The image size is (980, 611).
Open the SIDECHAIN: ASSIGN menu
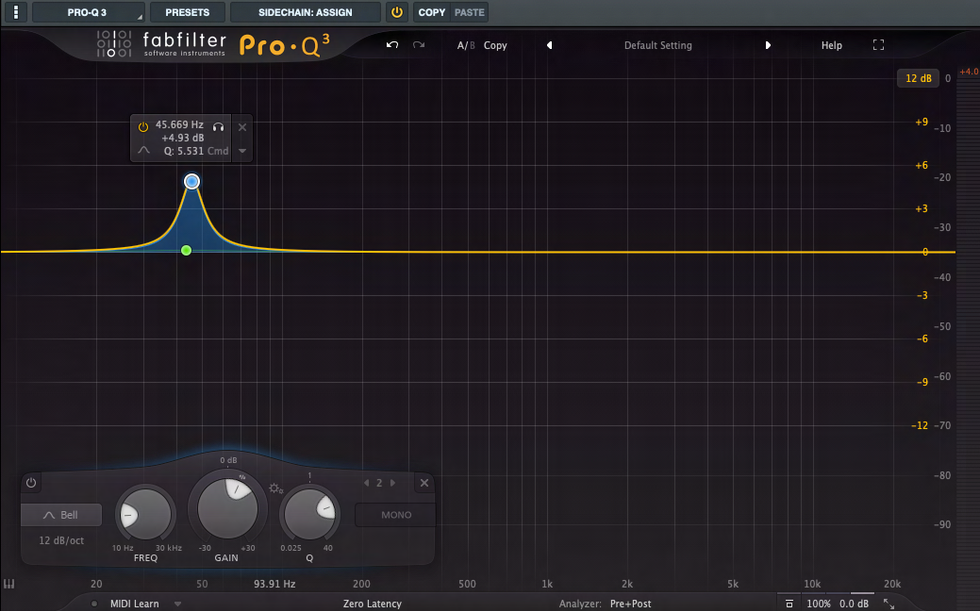(x=305, y=12)
